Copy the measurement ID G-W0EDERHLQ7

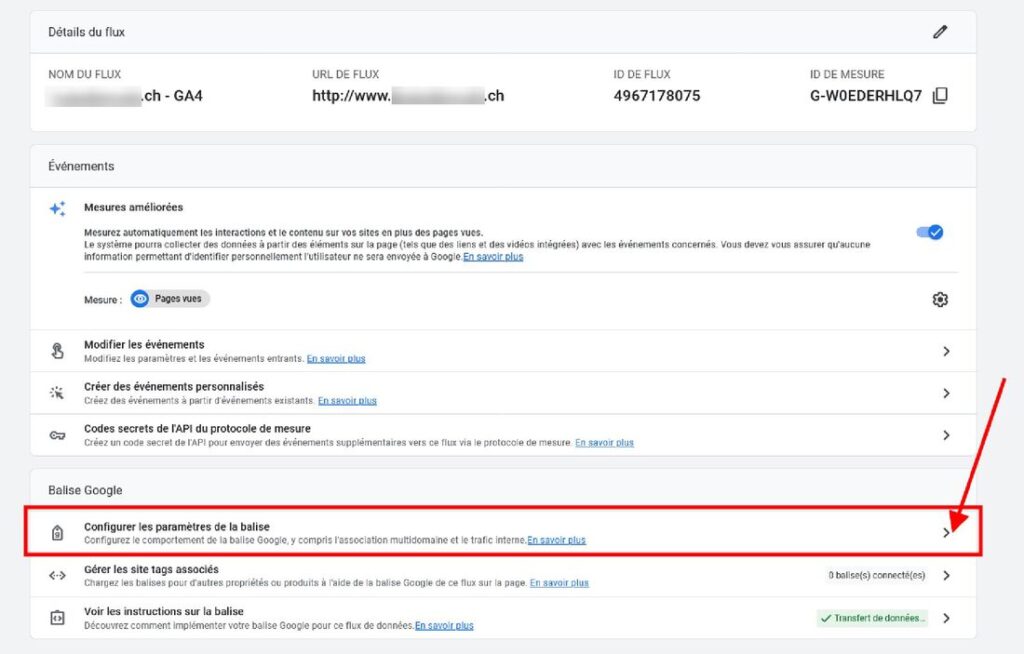[939, 96]
